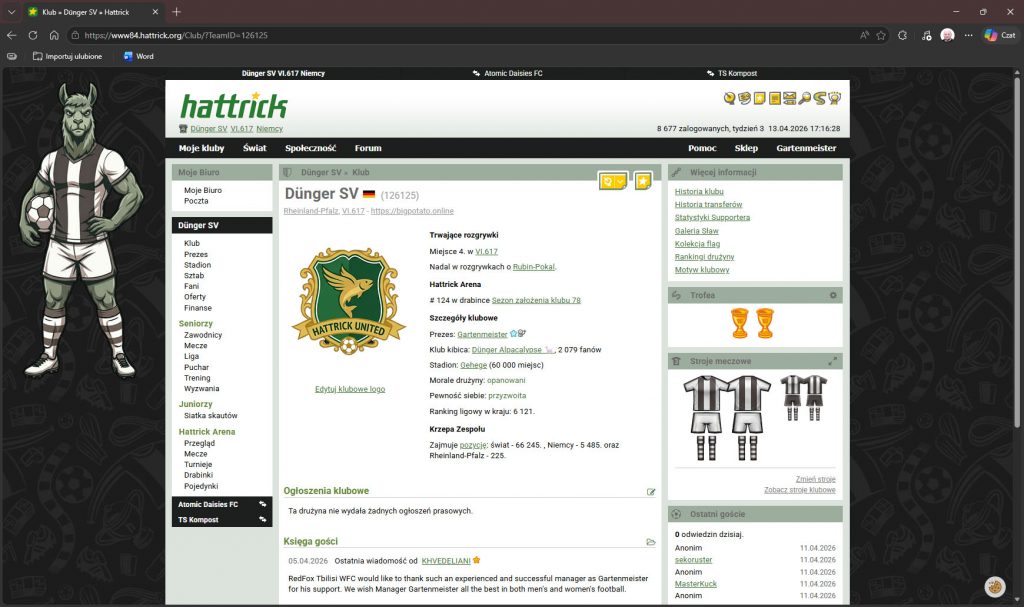1024x607 pixels.
Task: Open the Moje kluby menu
Action: (x=200, y=148)
